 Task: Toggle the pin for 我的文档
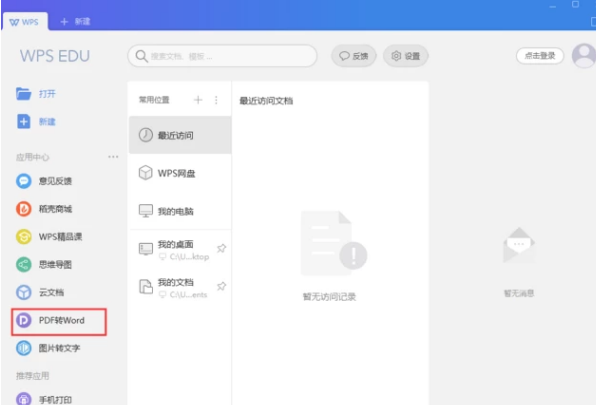[221, 286]
